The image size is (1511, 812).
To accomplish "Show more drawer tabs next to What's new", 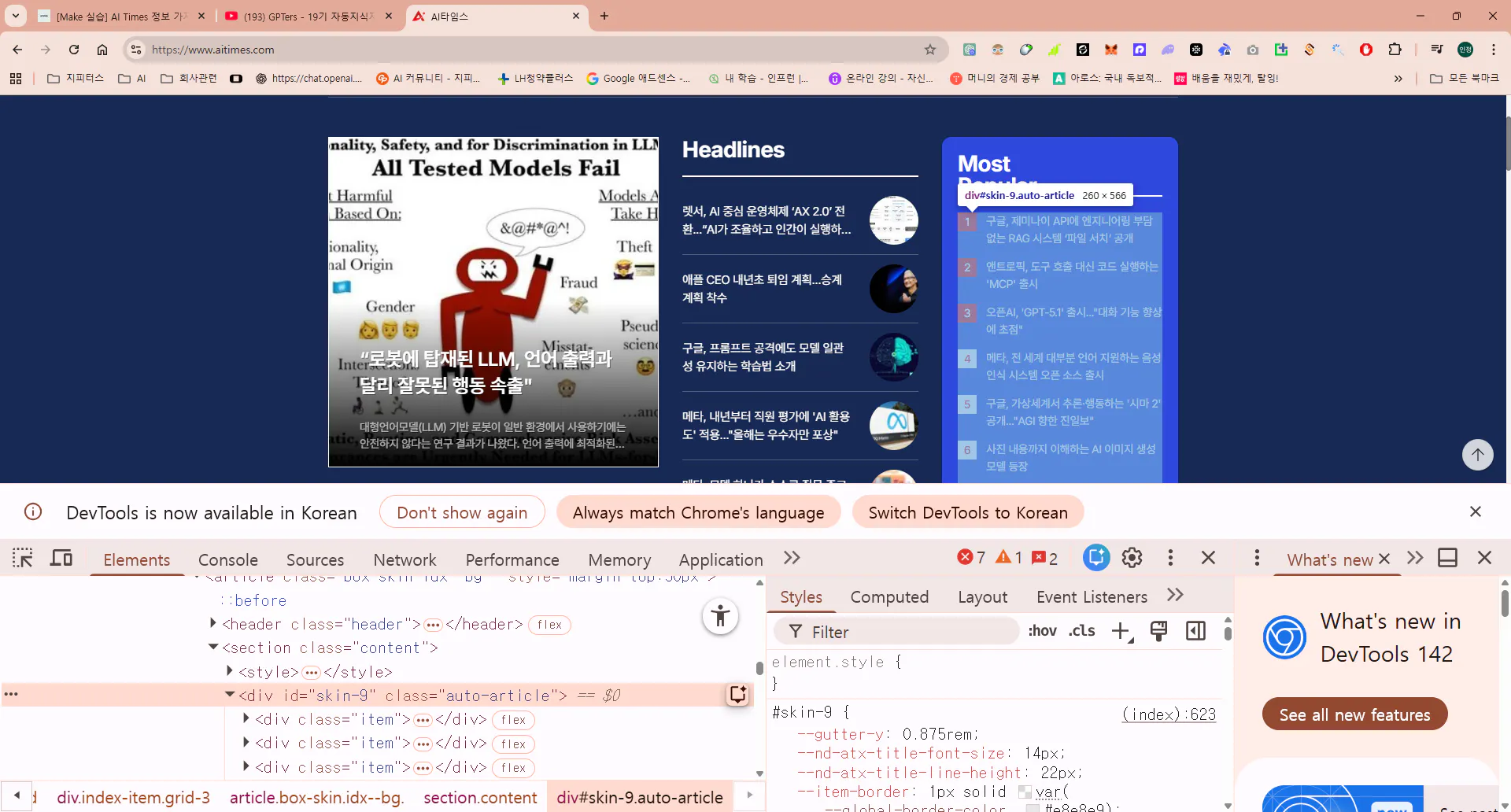I will pyautogui.click(x=1415, y=558).
